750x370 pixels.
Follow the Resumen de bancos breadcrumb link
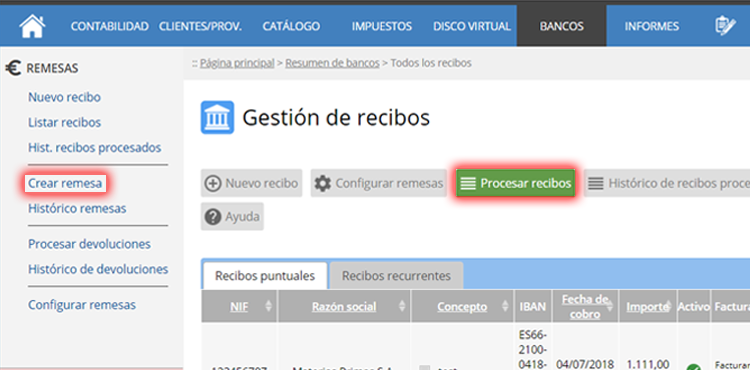[332, 63]
